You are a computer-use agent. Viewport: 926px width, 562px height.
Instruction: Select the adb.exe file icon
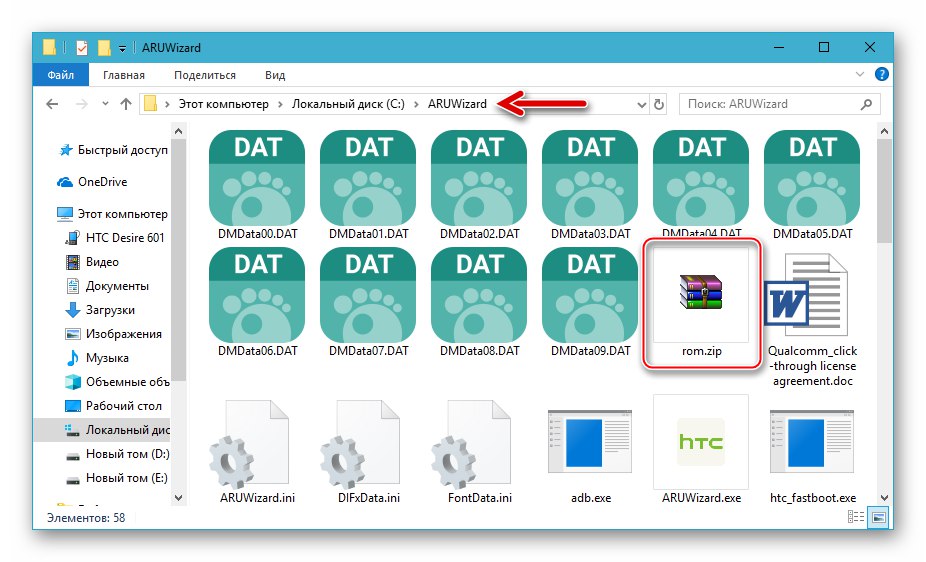(x=590, y=442)
